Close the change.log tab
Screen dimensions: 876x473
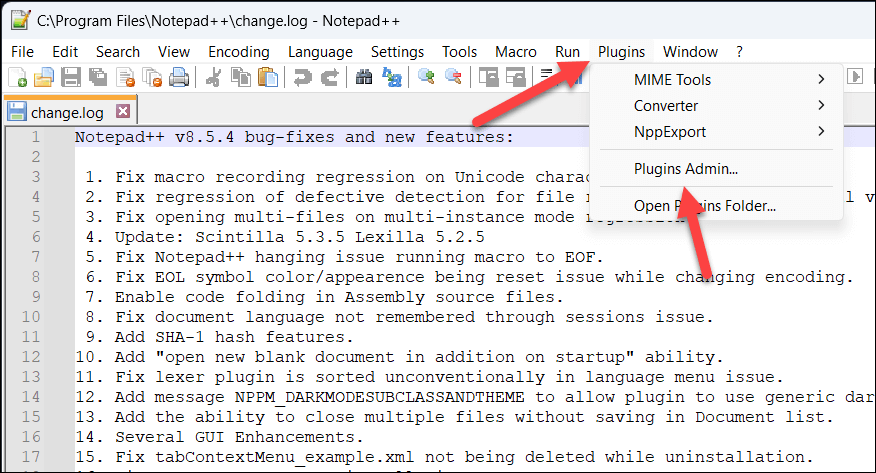(x=123, y=111)
